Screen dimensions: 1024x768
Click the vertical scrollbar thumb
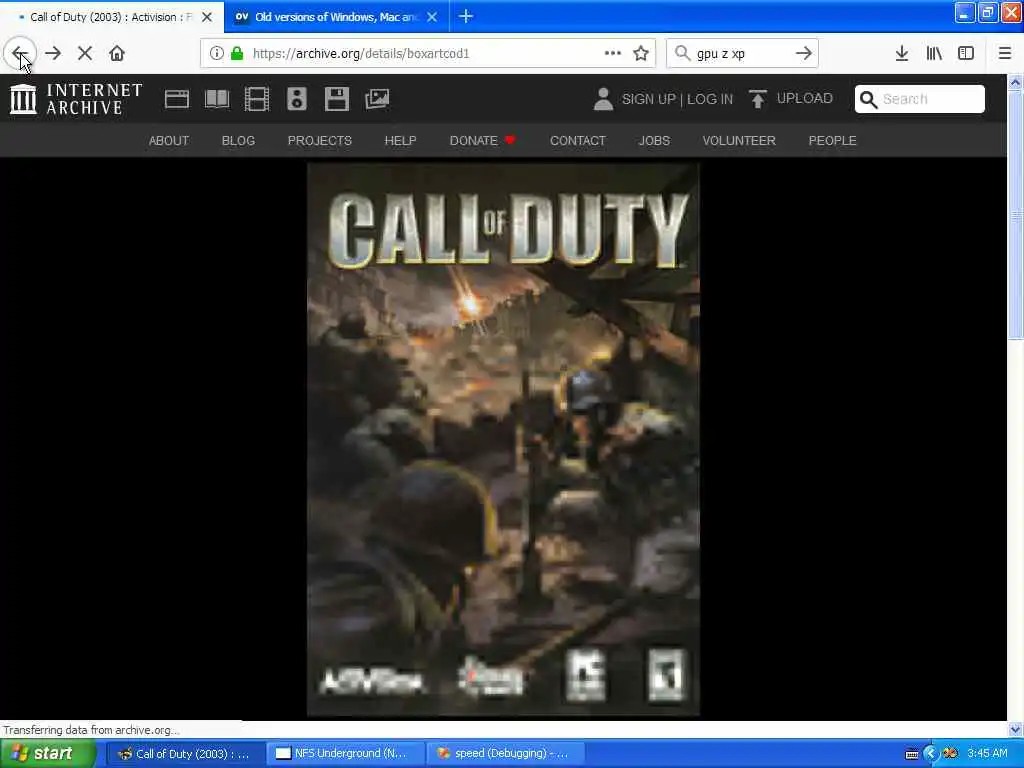click(x=1016, y=215)
